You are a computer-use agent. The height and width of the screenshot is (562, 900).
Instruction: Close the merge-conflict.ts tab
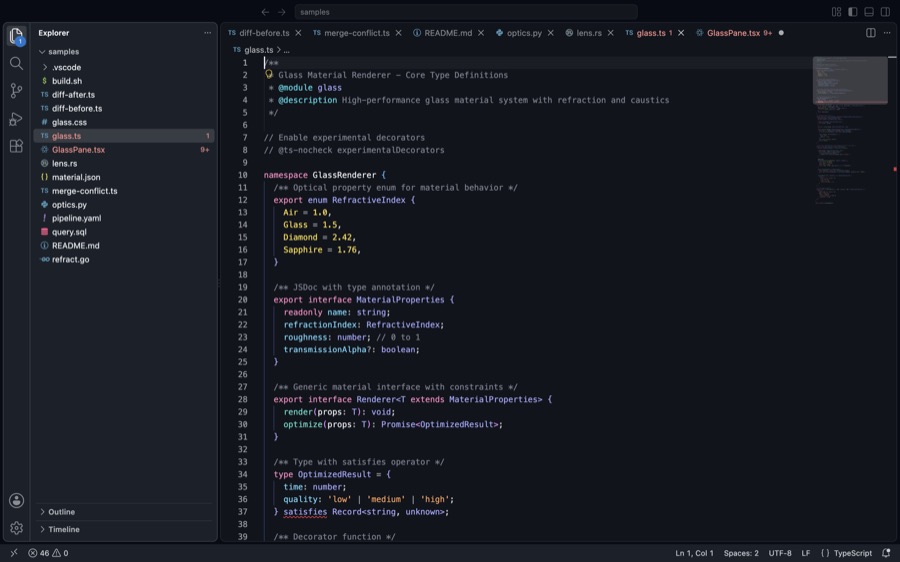(x=398, y=33)
